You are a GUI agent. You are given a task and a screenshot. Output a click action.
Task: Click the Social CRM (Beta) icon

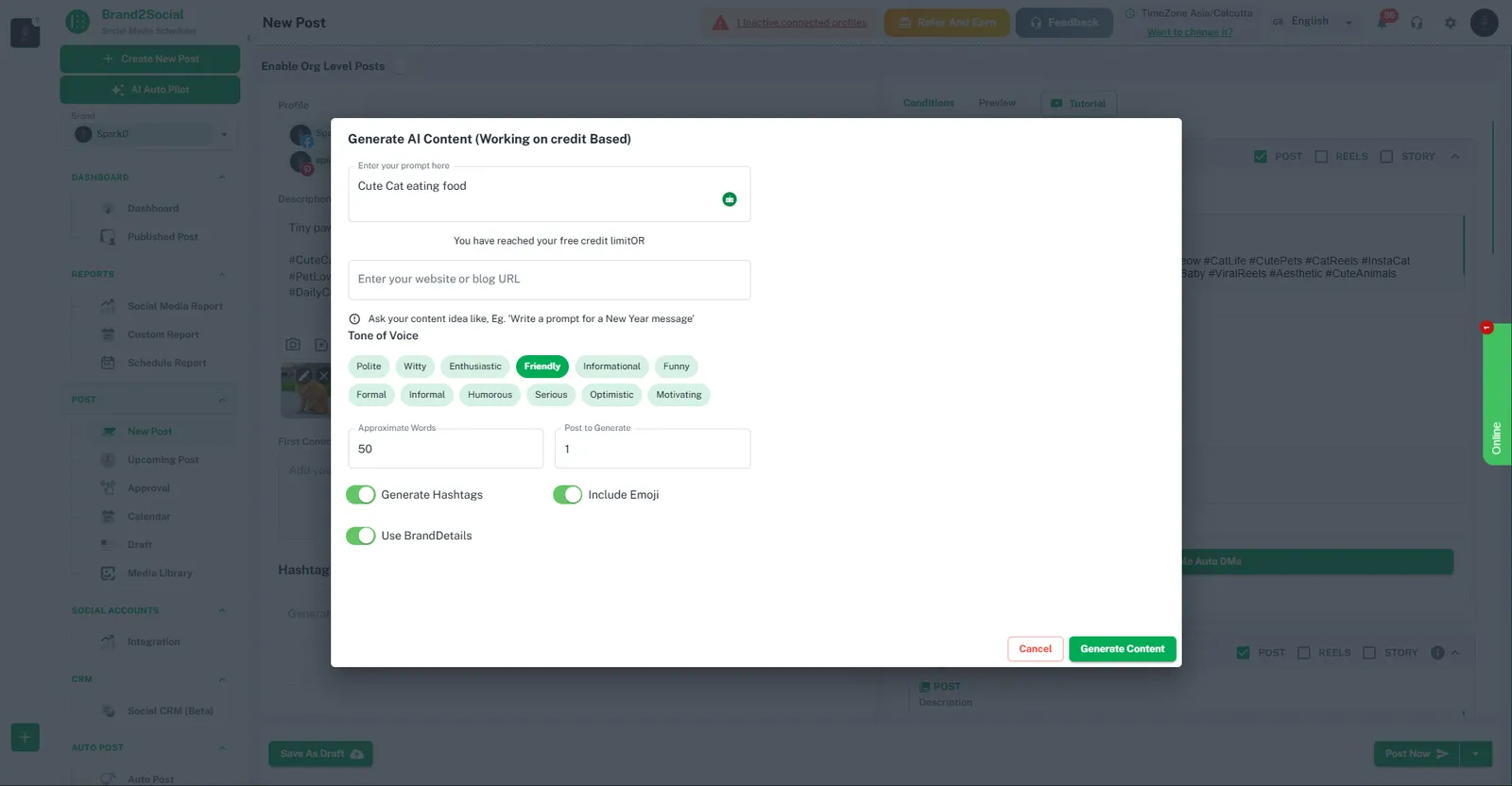click(108, 710)
